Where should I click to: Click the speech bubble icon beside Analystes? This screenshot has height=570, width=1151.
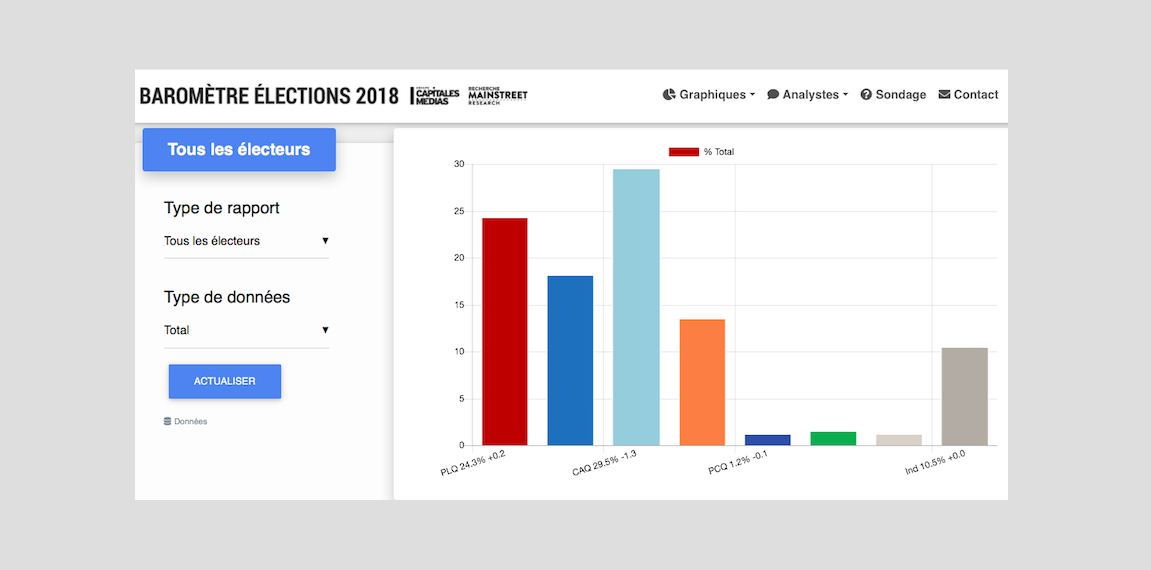(x=773, y=95)
